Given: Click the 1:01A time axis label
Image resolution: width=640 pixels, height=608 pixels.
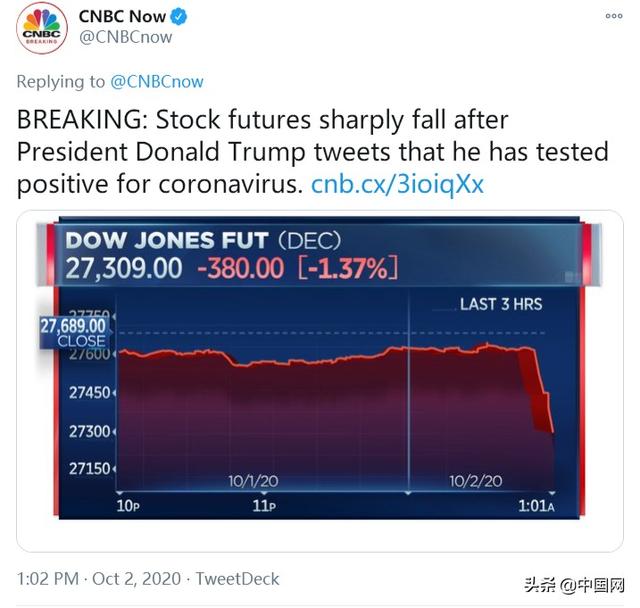Looking at the screenshot, I should [536, 505].
